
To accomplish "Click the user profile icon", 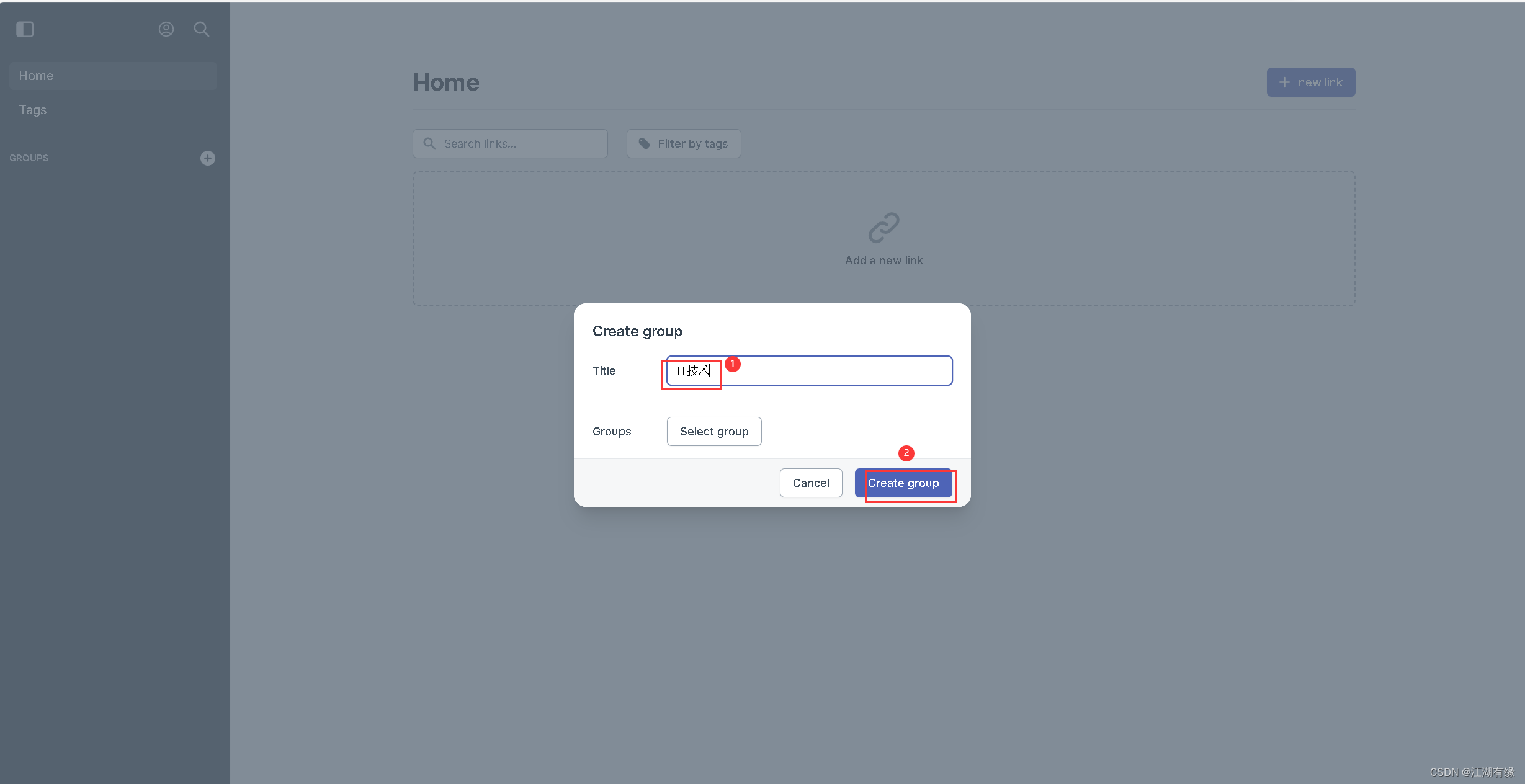I will [166, 28].
